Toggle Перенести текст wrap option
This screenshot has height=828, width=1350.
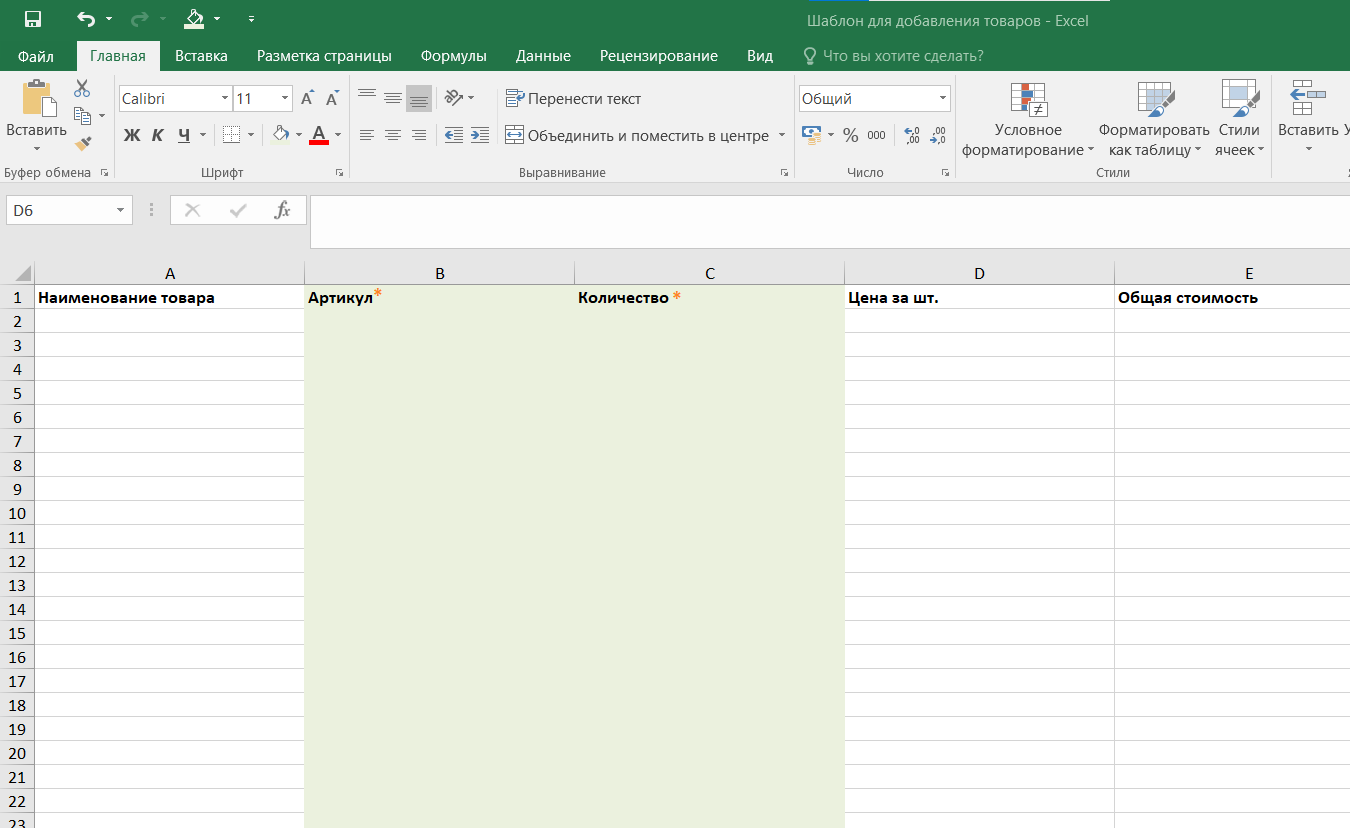(573, 99)
